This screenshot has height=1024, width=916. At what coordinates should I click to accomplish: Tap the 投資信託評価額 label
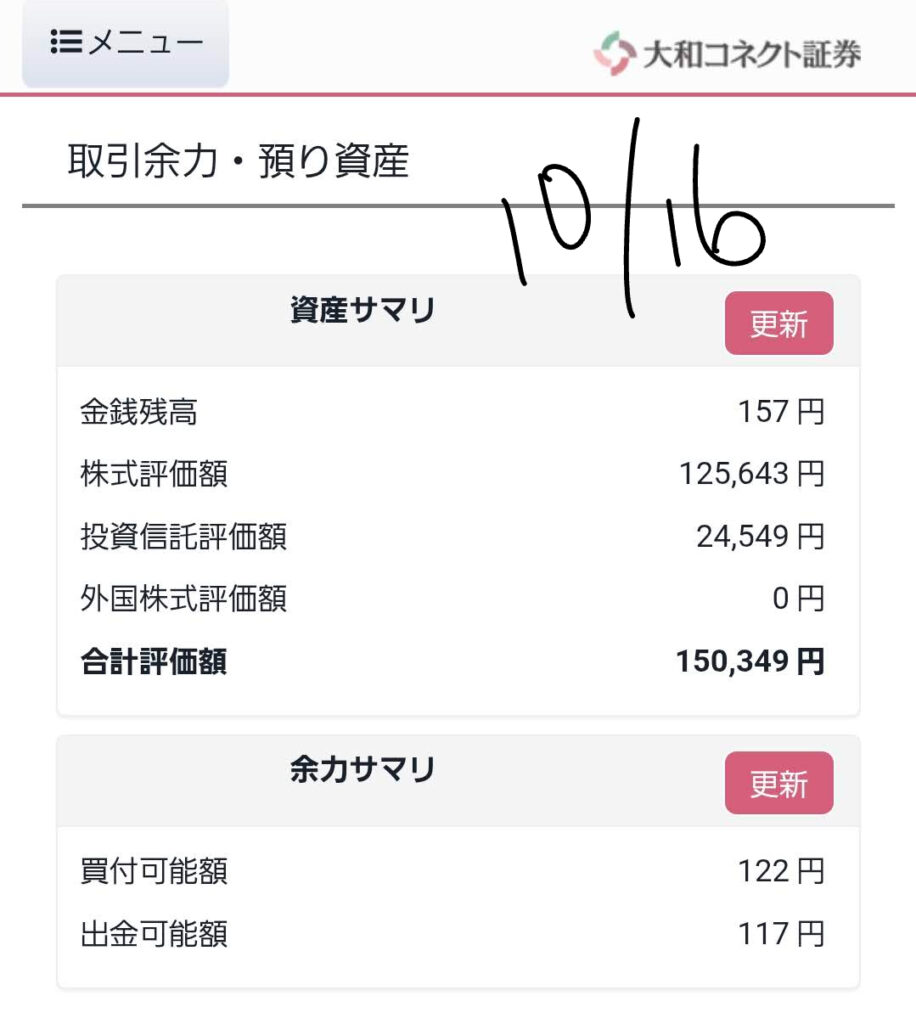[183, 537]
